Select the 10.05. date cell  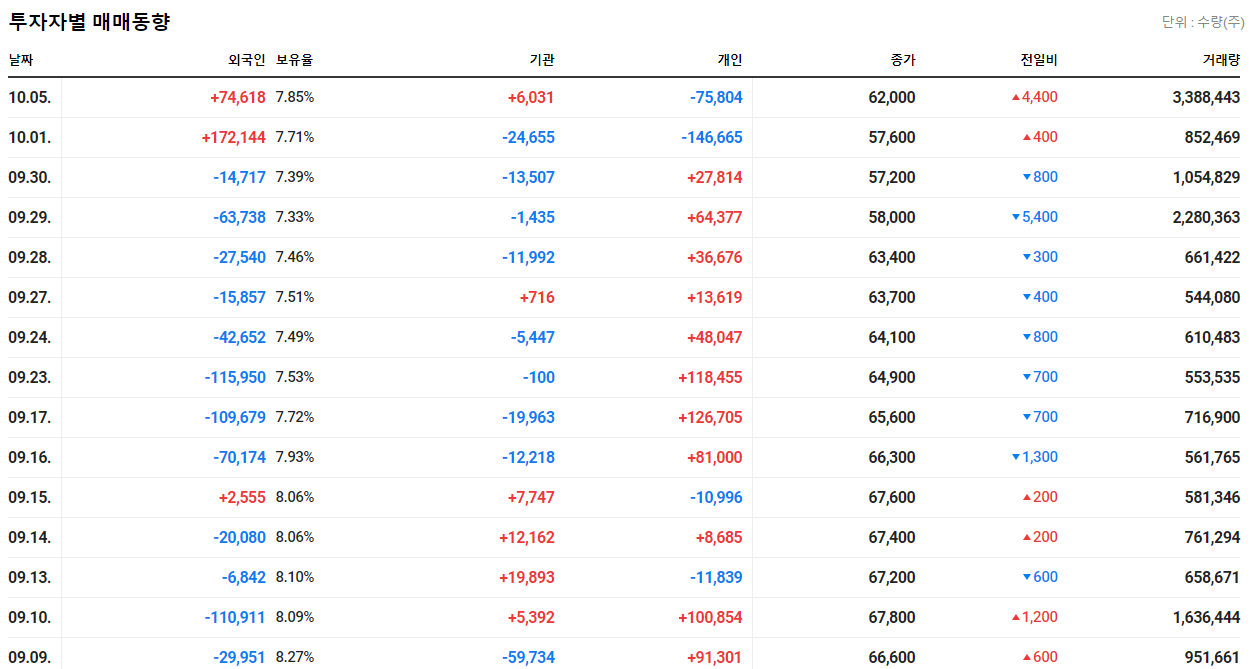coord(30,97)
